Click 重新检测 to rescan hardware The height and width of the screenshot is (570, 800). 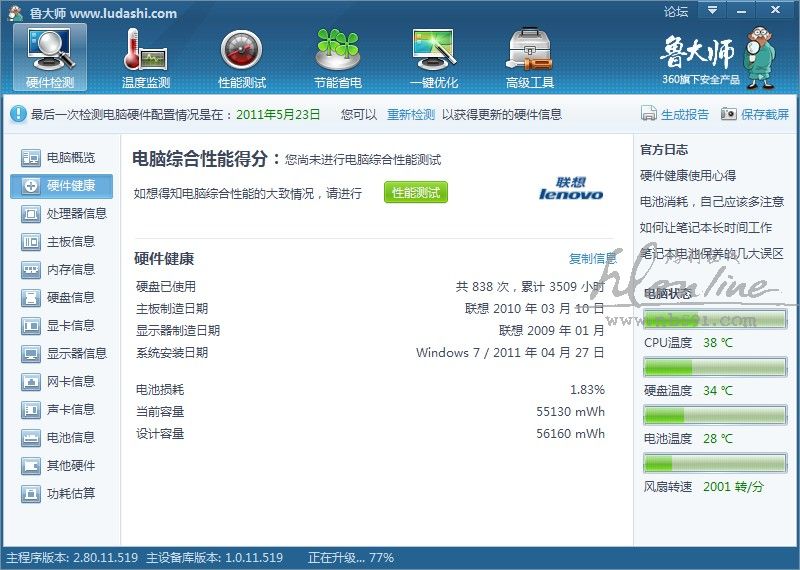[x=411, y=114]
